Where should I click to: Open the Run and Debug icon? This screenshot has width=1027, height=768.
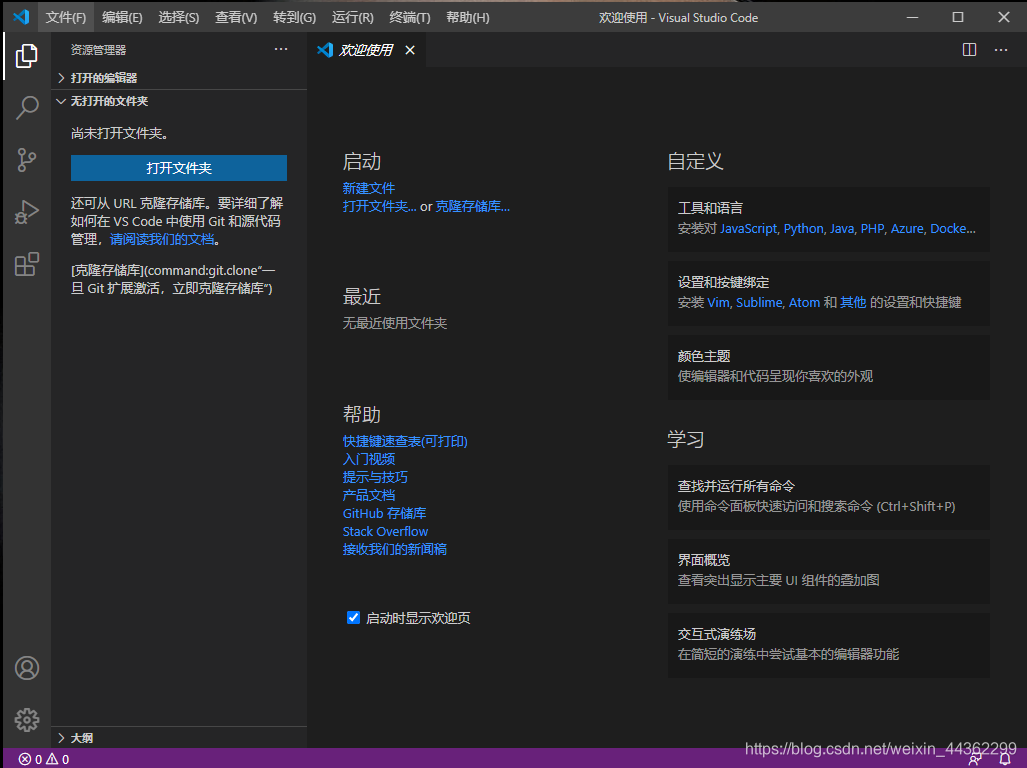(26, 212)
